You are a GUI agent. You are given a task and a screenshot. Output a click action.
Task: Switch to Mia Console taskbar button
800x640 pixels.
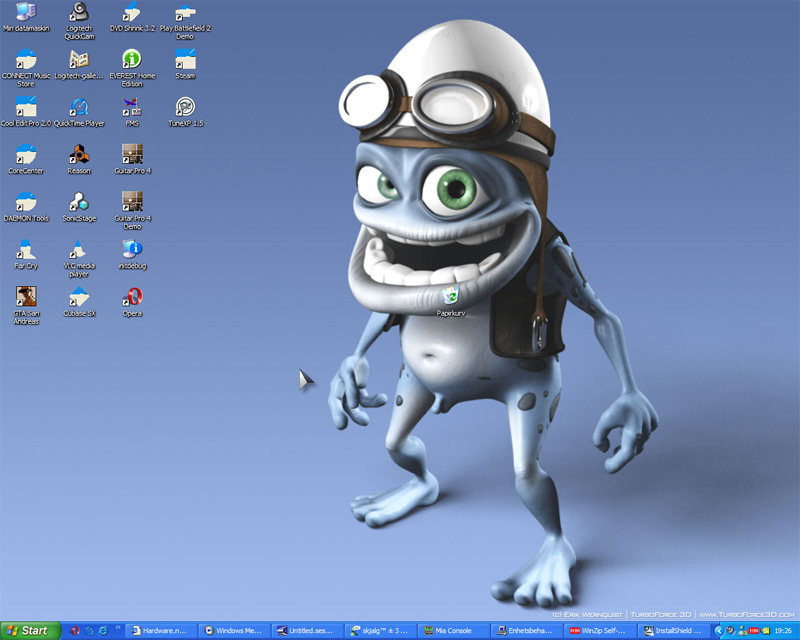[453, 631]
